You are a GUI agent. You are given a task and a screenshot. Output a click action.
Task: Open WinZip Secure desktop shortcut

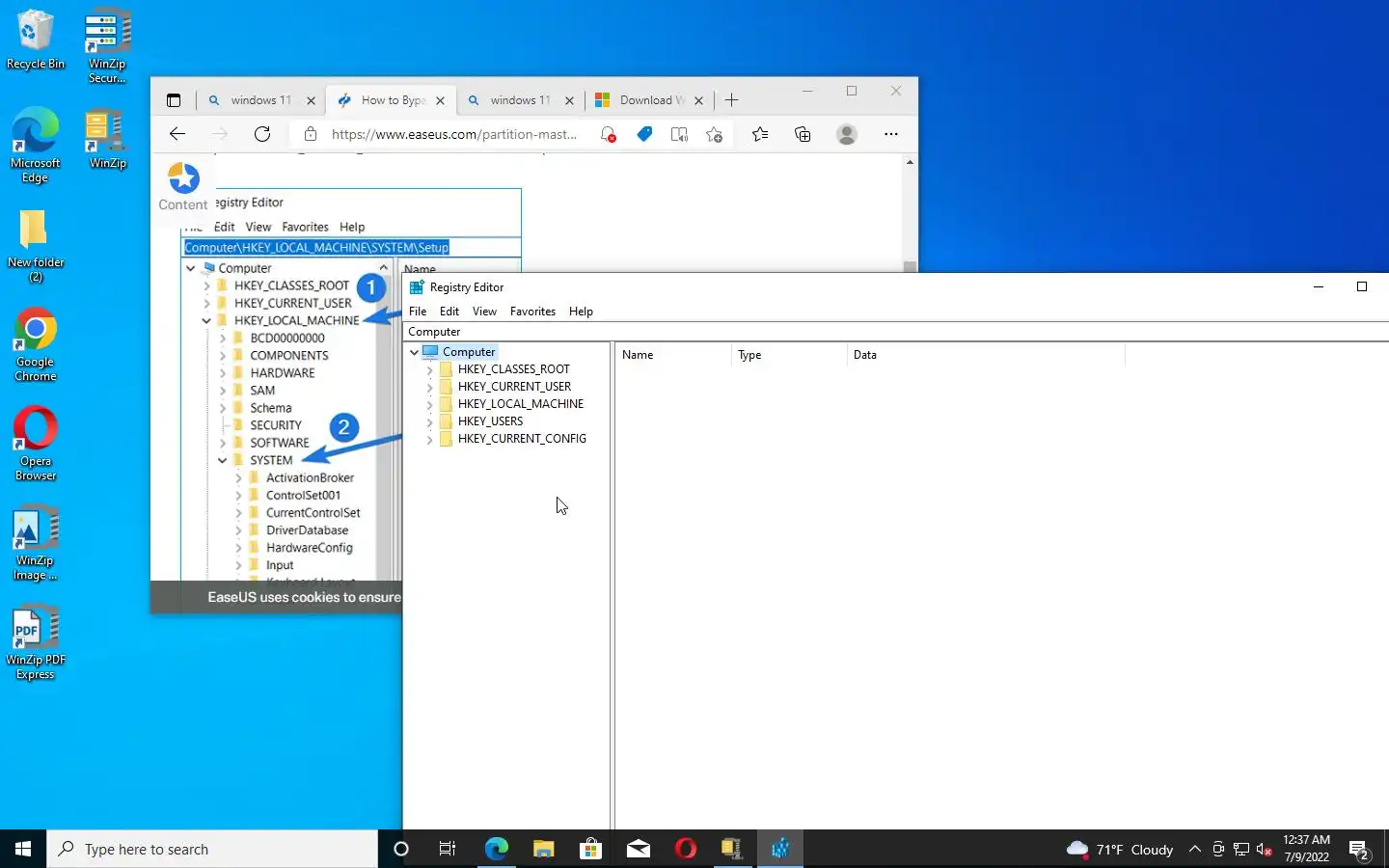pyautogui.click(x=107, y=45)
